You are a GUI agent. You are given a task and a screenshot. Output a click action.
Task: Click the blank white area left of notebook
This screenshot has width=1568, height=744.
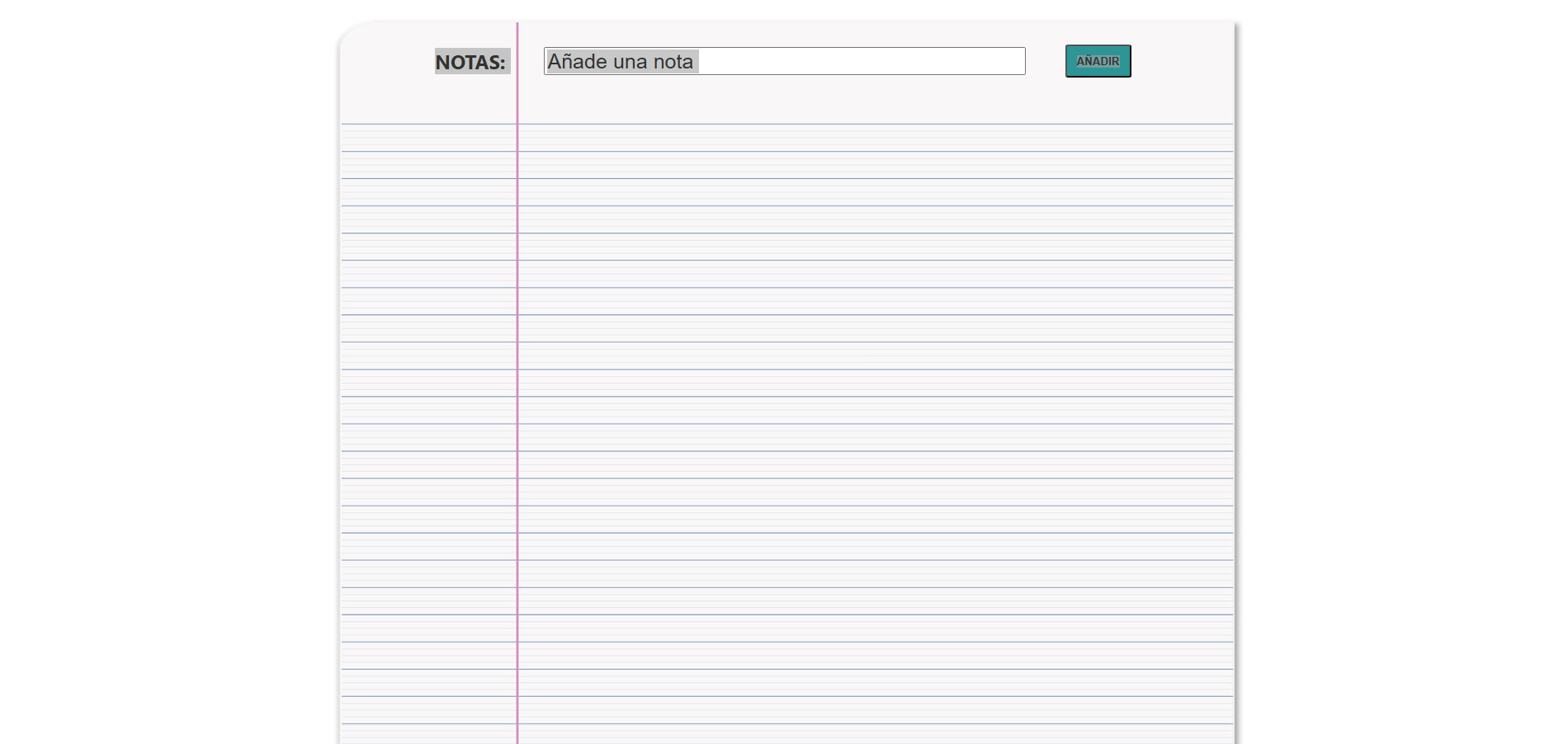(165, 371)
